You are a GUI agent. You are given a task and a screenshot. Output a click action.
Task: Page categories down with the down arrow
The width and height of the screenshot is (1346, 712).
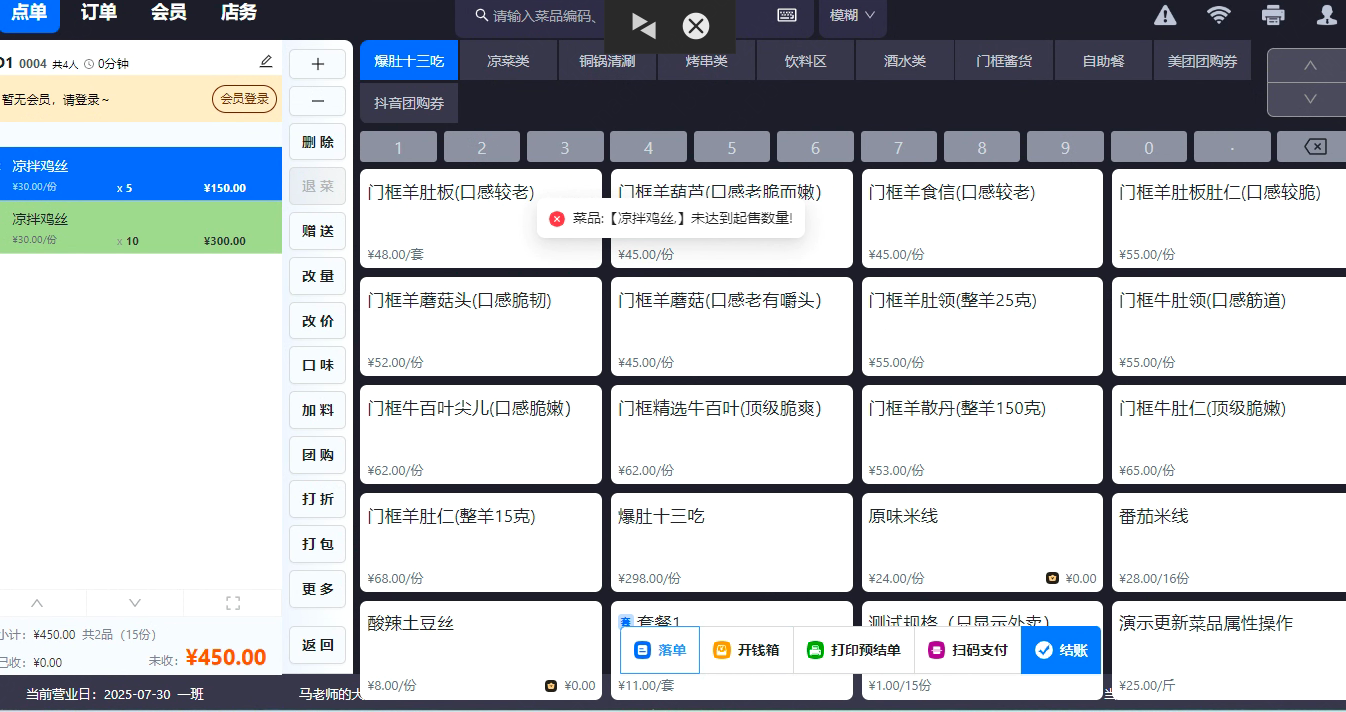pyautogui.click(x=1310, y=99)
